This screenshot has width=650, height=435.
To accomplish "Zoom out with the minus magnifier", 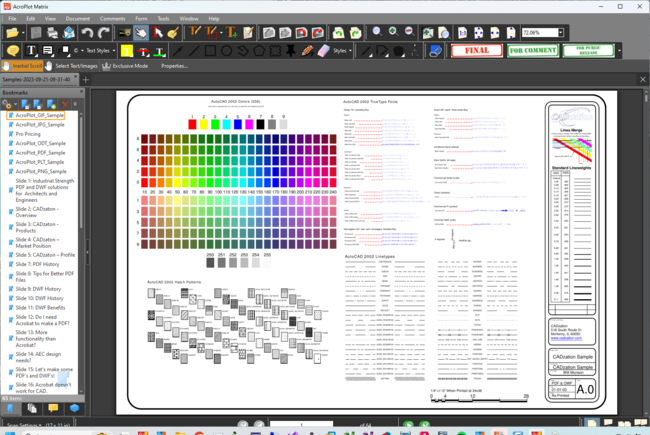I will coord(409,32).
